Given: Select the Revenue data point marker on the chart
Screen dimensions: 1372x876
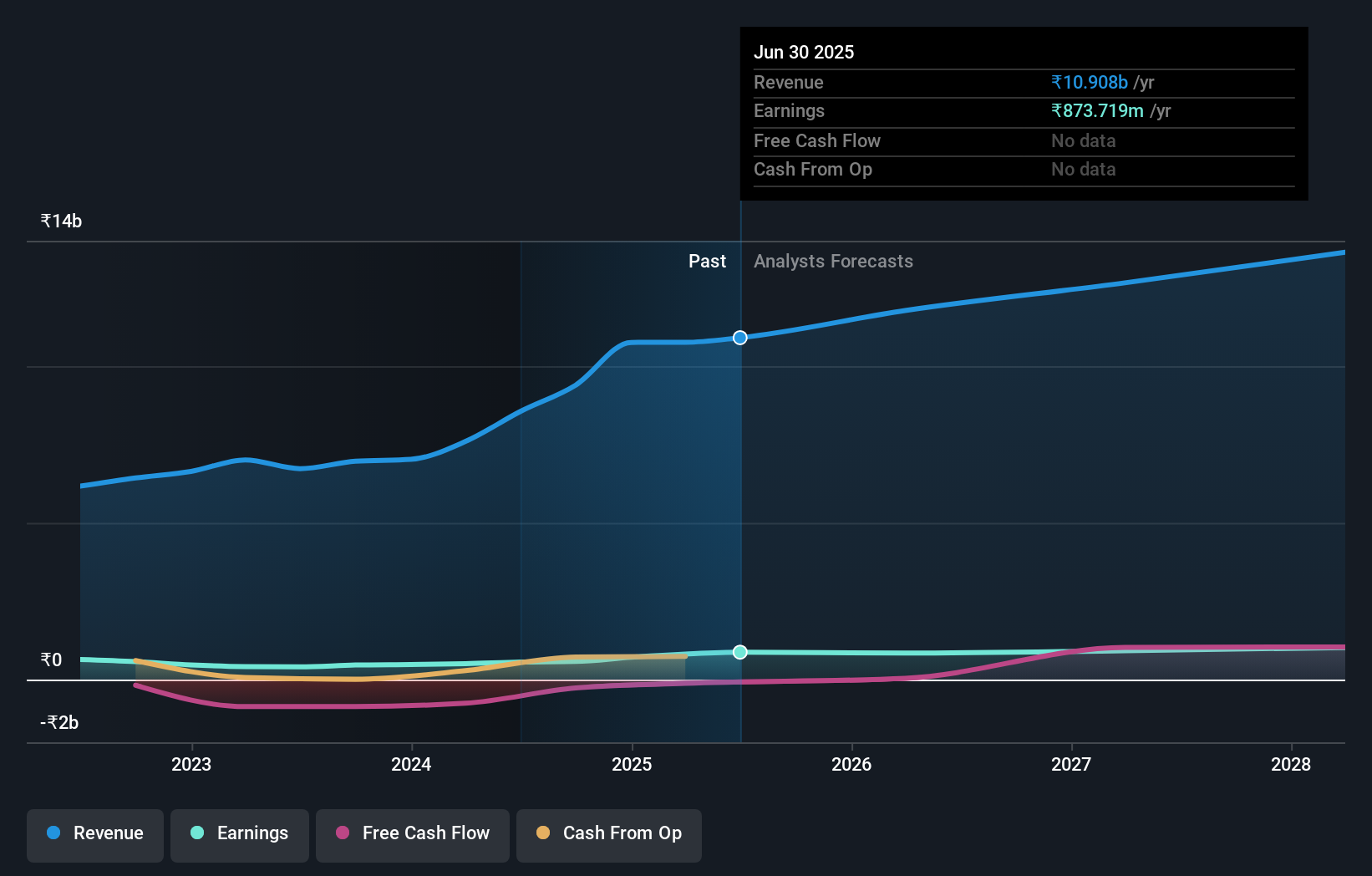Looking at the screenshot, I should point(739,338).
